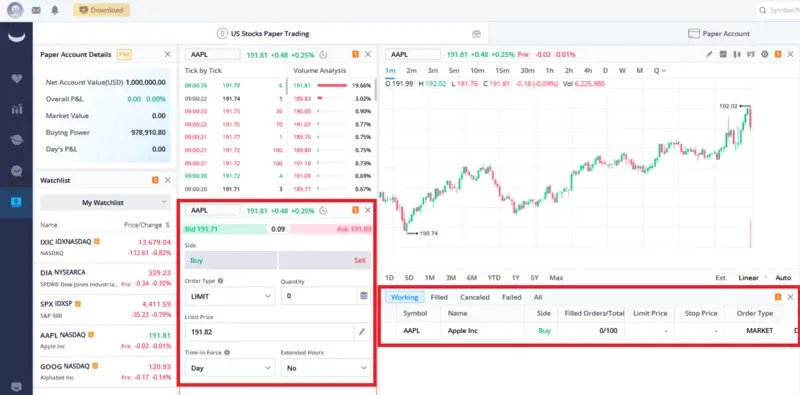The image size is (800, 395).
Task: Open the community chat sidebar icon
Action: point(16,171)
